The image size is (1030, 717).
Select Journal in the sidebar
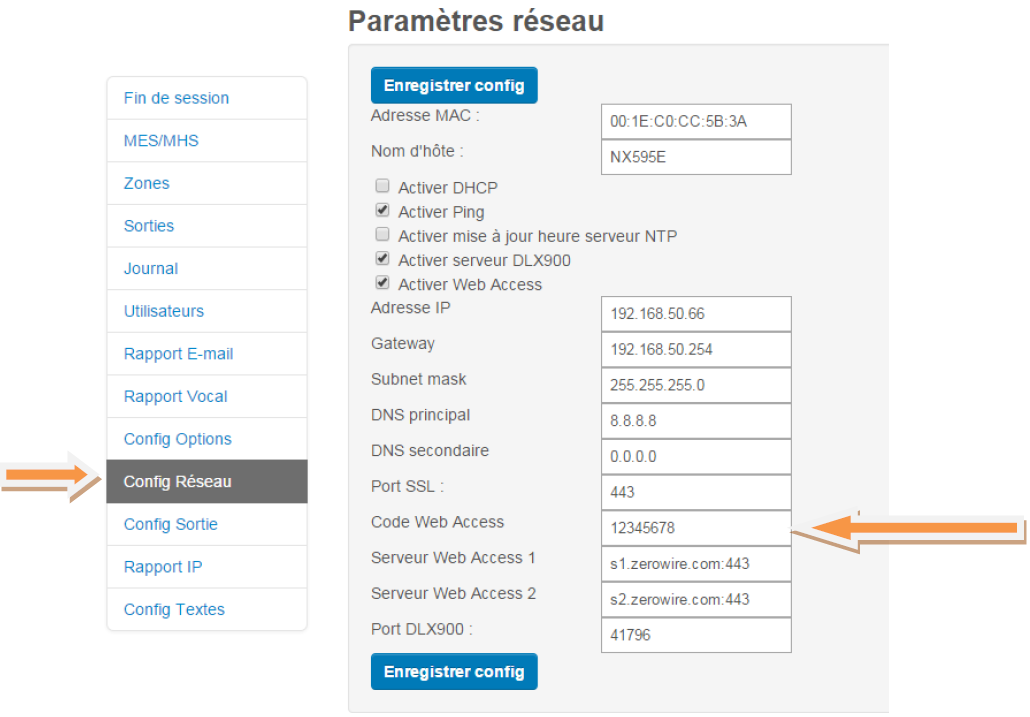tap(151, 269)
